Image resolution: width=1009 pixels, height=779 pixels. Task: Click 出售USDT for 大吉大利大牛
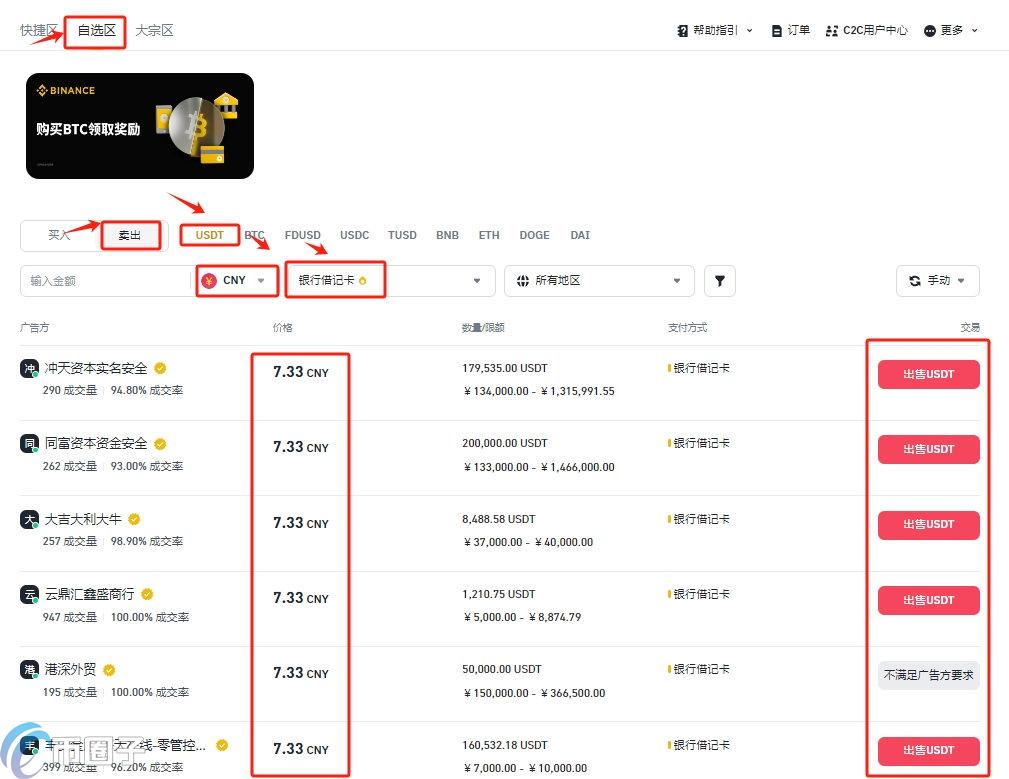pos(929,525)
